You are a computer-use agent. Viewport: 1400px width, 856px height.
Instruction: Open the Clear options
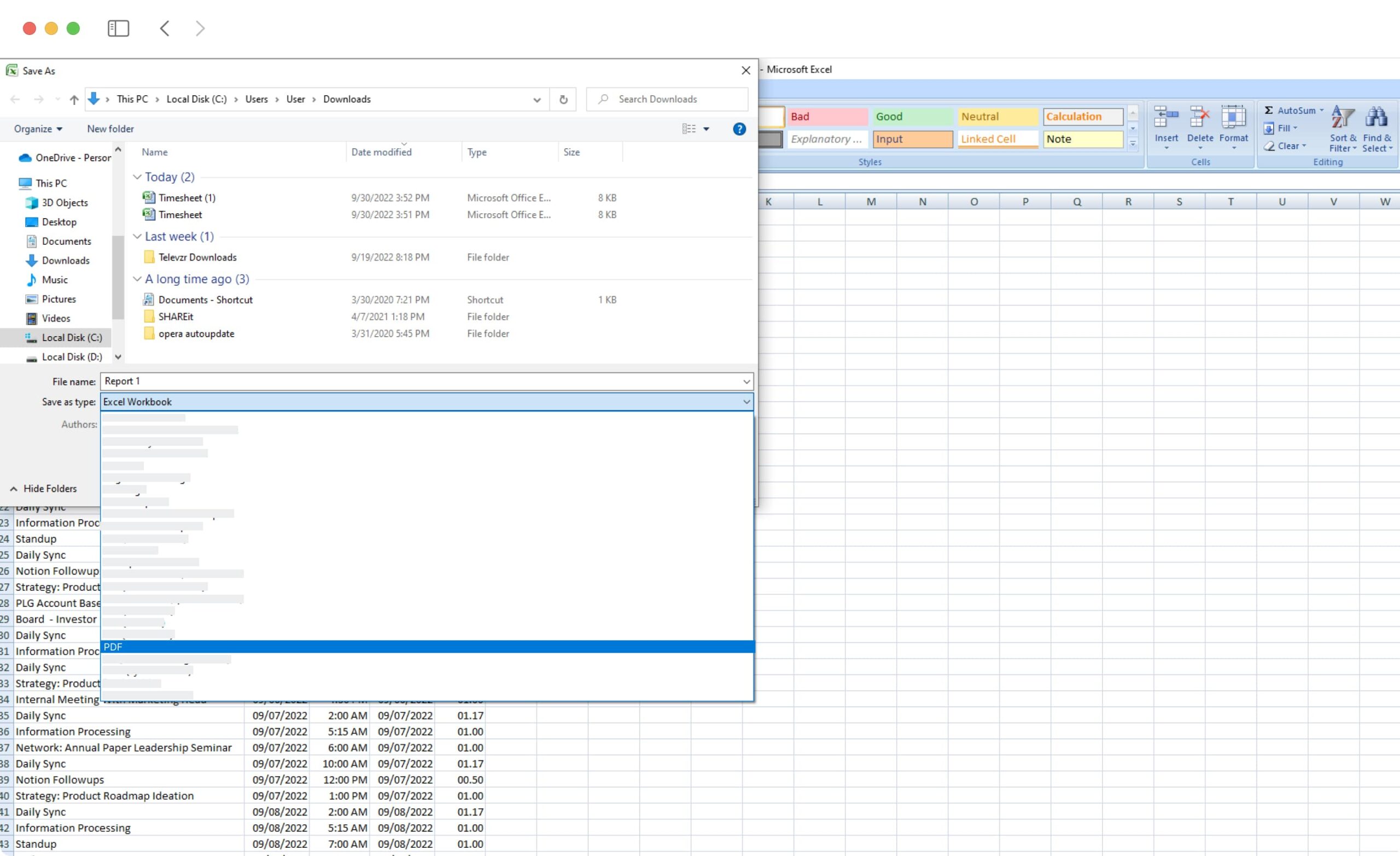tap(1285, 146)
